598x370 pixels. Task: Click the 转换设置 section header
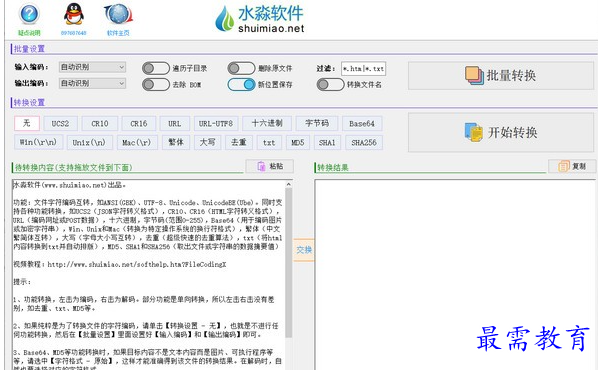click(29, 102)
